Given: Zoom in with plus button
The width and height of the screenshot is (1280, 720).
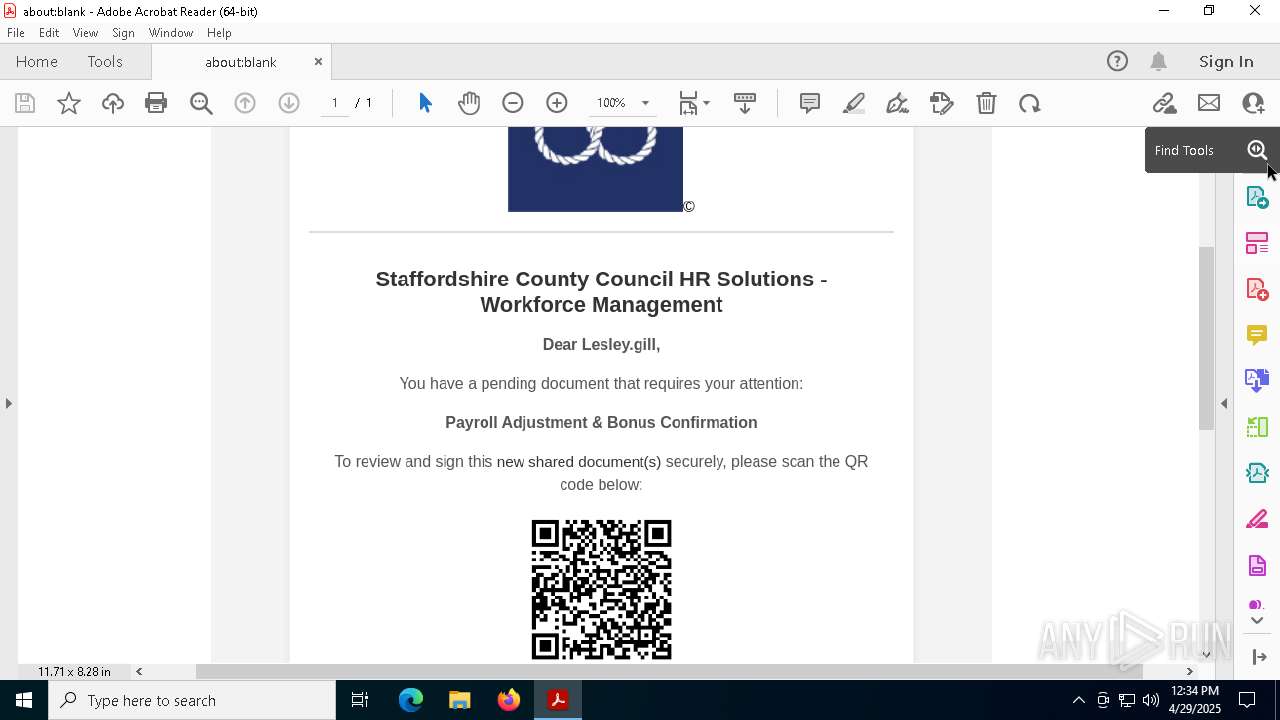Looking at the screenshot, I should coord(557,103).
